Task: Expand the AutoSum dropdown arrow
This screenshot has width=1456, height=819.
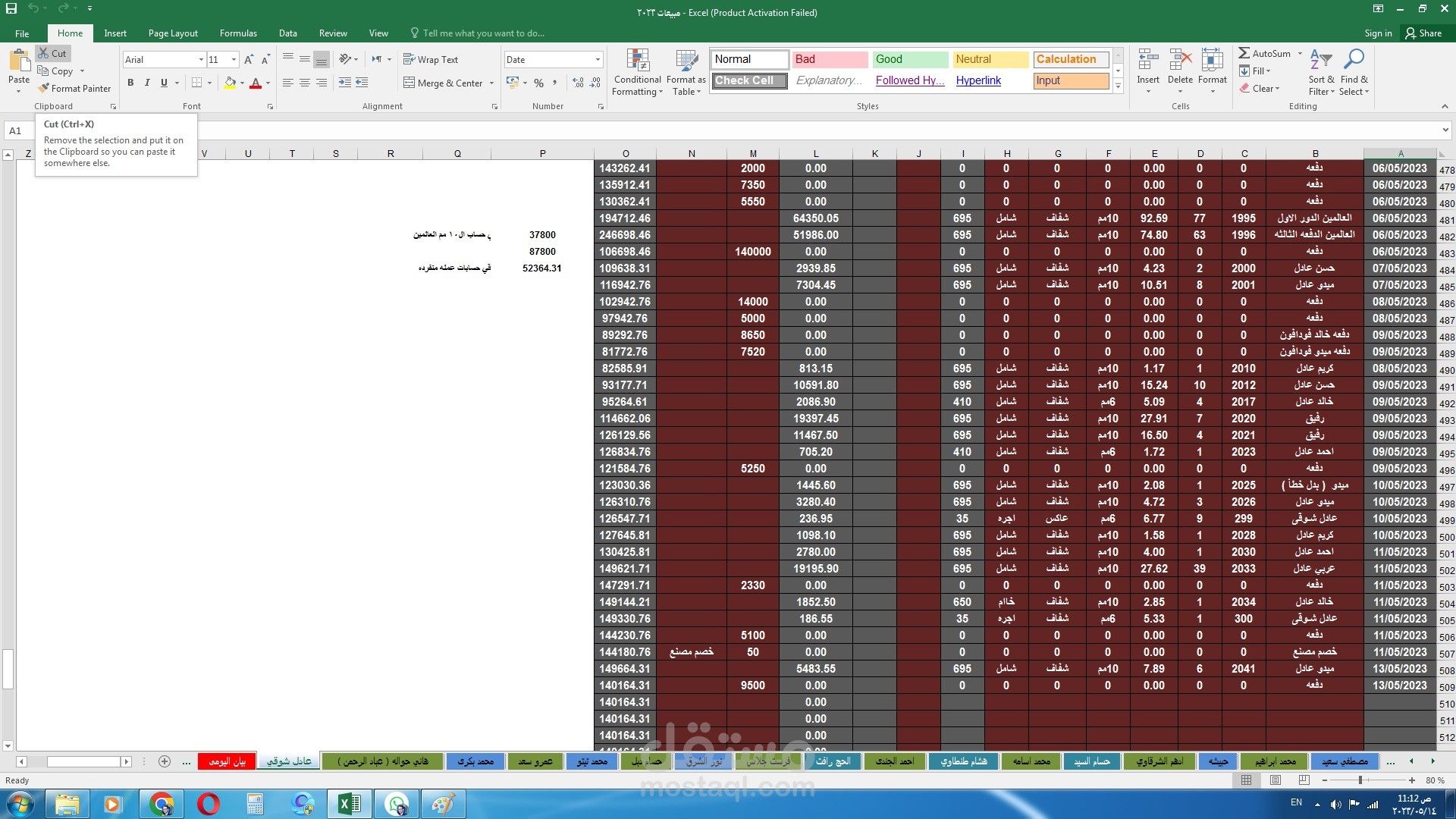Action: [1300, 54]
